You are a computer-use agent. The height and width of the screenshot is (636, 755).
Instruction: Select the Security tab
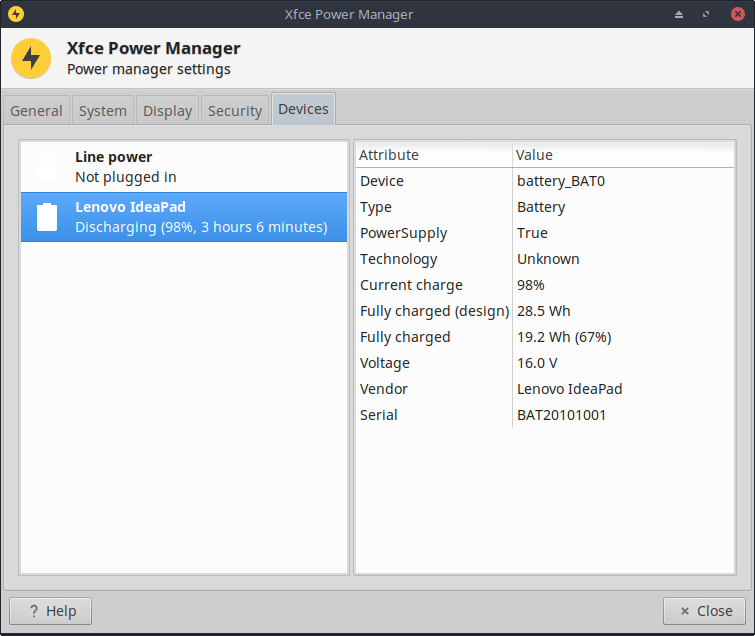235,111
